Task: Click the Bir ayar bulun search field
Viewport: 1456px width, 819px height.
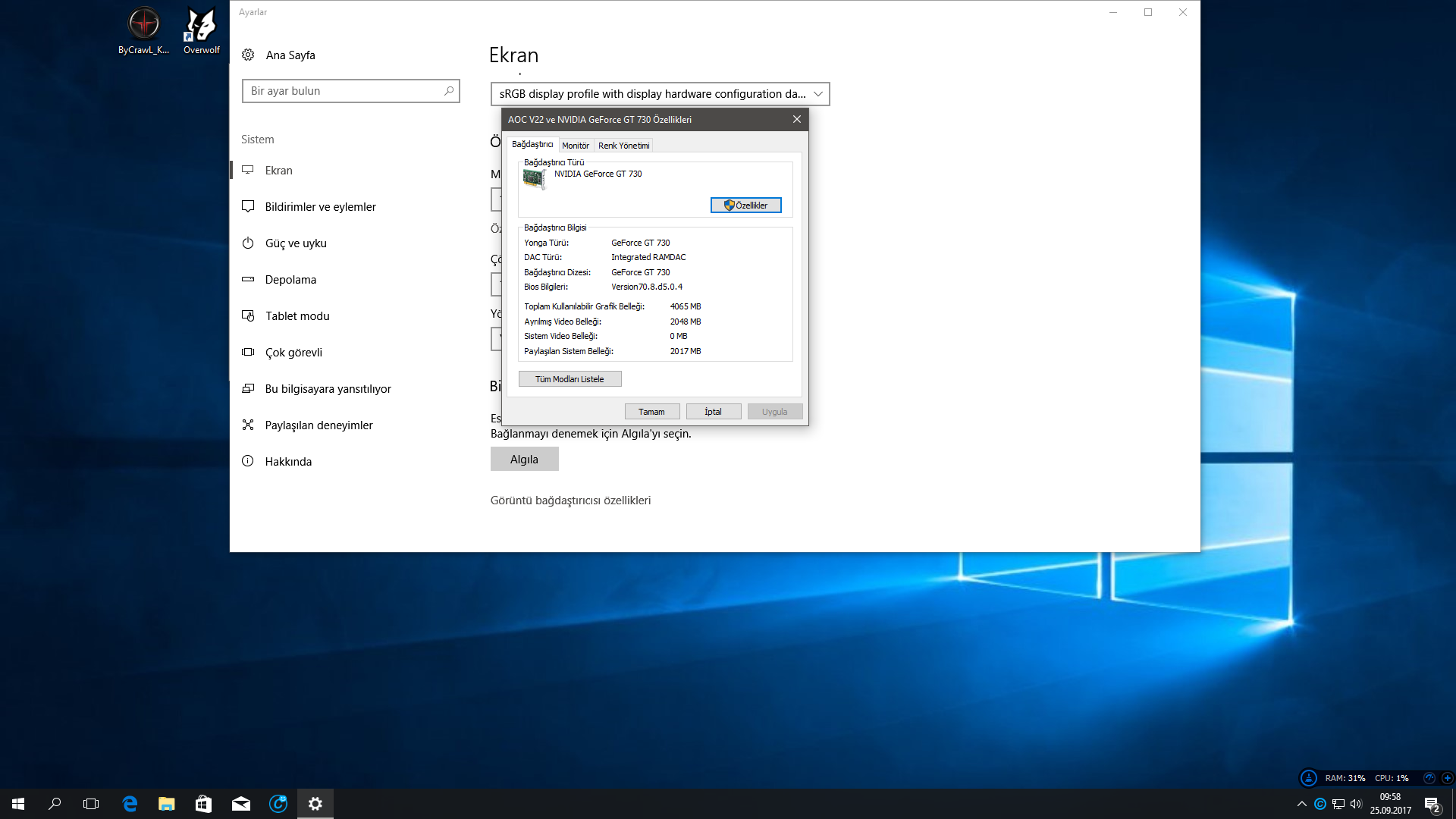Action: coord(351,91)
